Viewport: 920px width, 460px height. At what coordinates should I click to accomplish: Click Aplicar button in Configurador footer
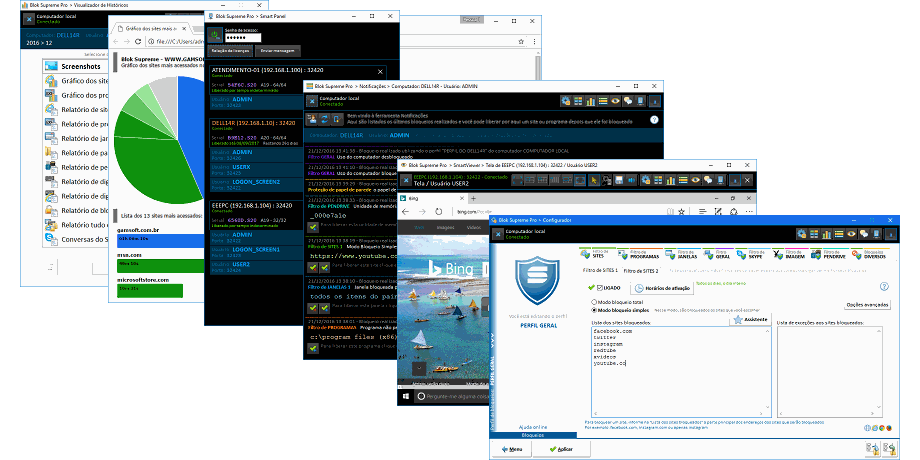click(561, 449)
